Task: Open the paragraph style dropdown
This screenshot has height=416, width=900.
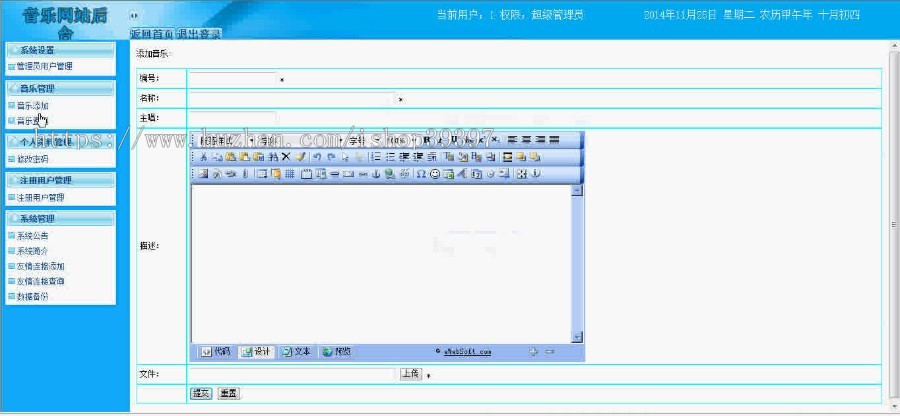Action: 227,139
